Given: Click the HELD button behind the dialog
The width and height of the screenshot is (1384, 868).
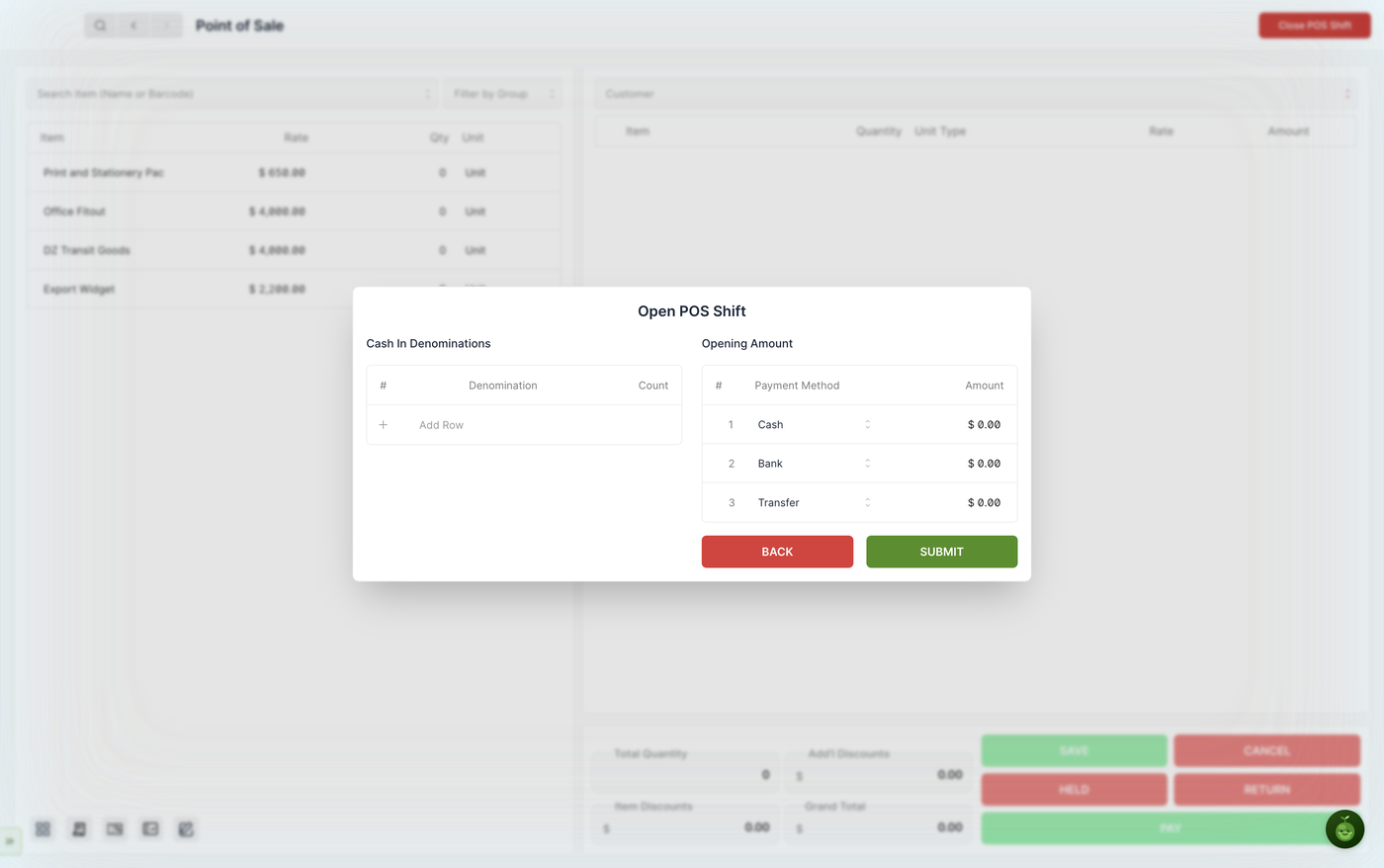Looking at the screenshot, I should pos(1075,790).
